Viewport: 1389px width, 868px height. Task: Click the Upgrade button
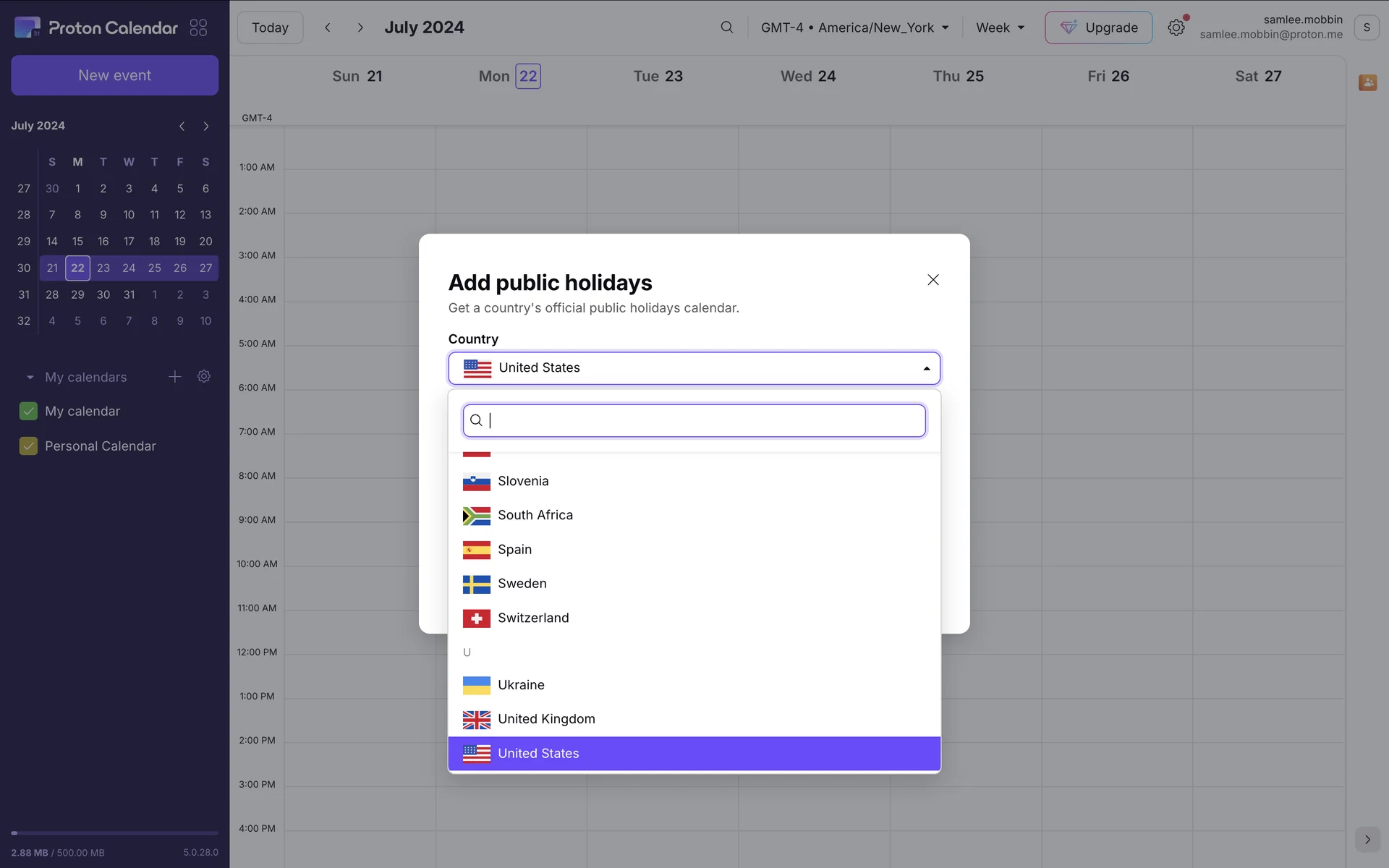[1097, 27]
